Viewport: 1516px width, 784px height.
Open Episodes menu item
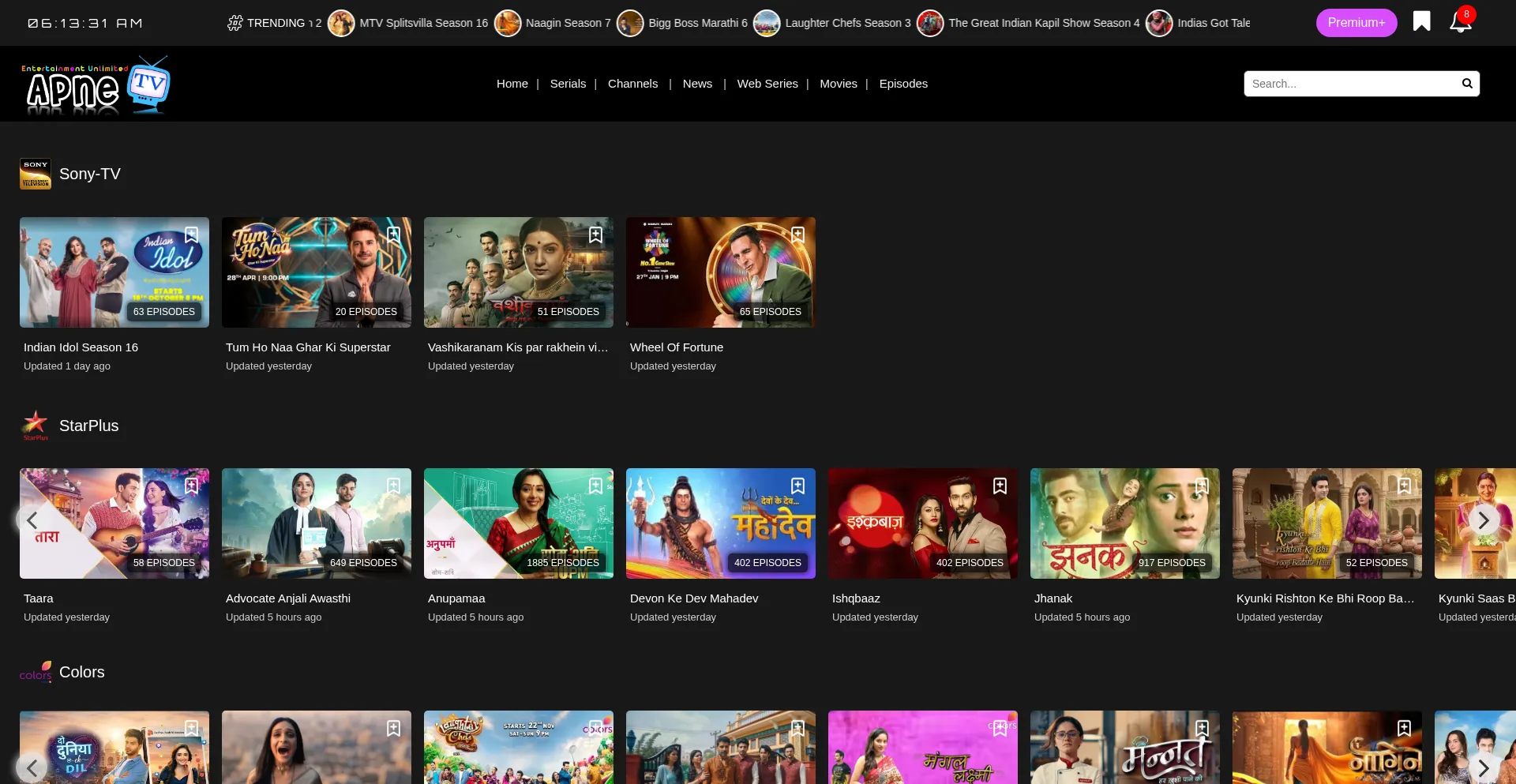point(903,84)
